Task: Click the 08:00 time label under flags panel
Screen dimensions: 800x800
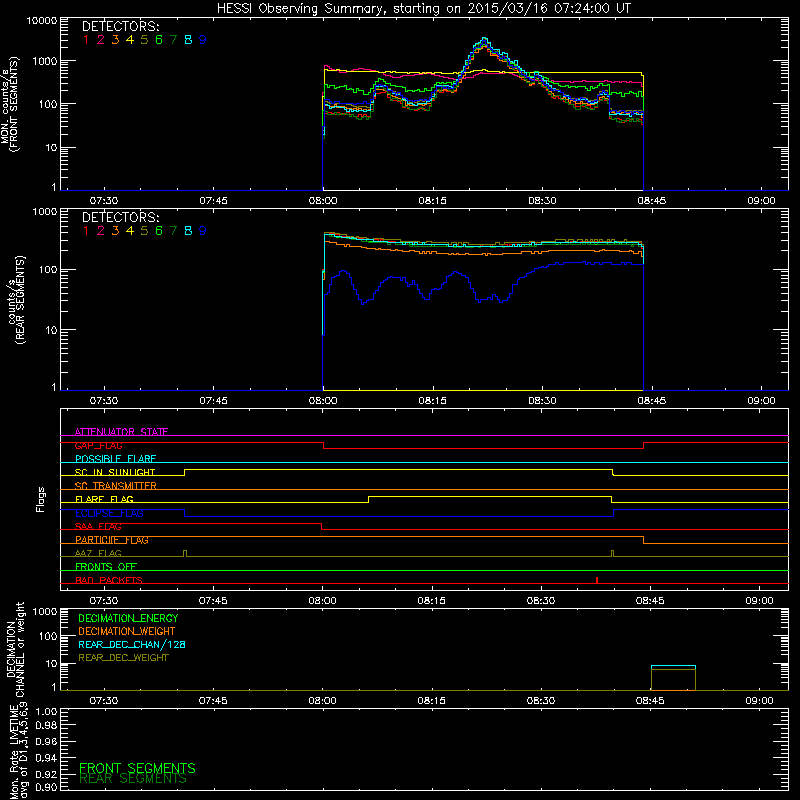Action: 322,601
